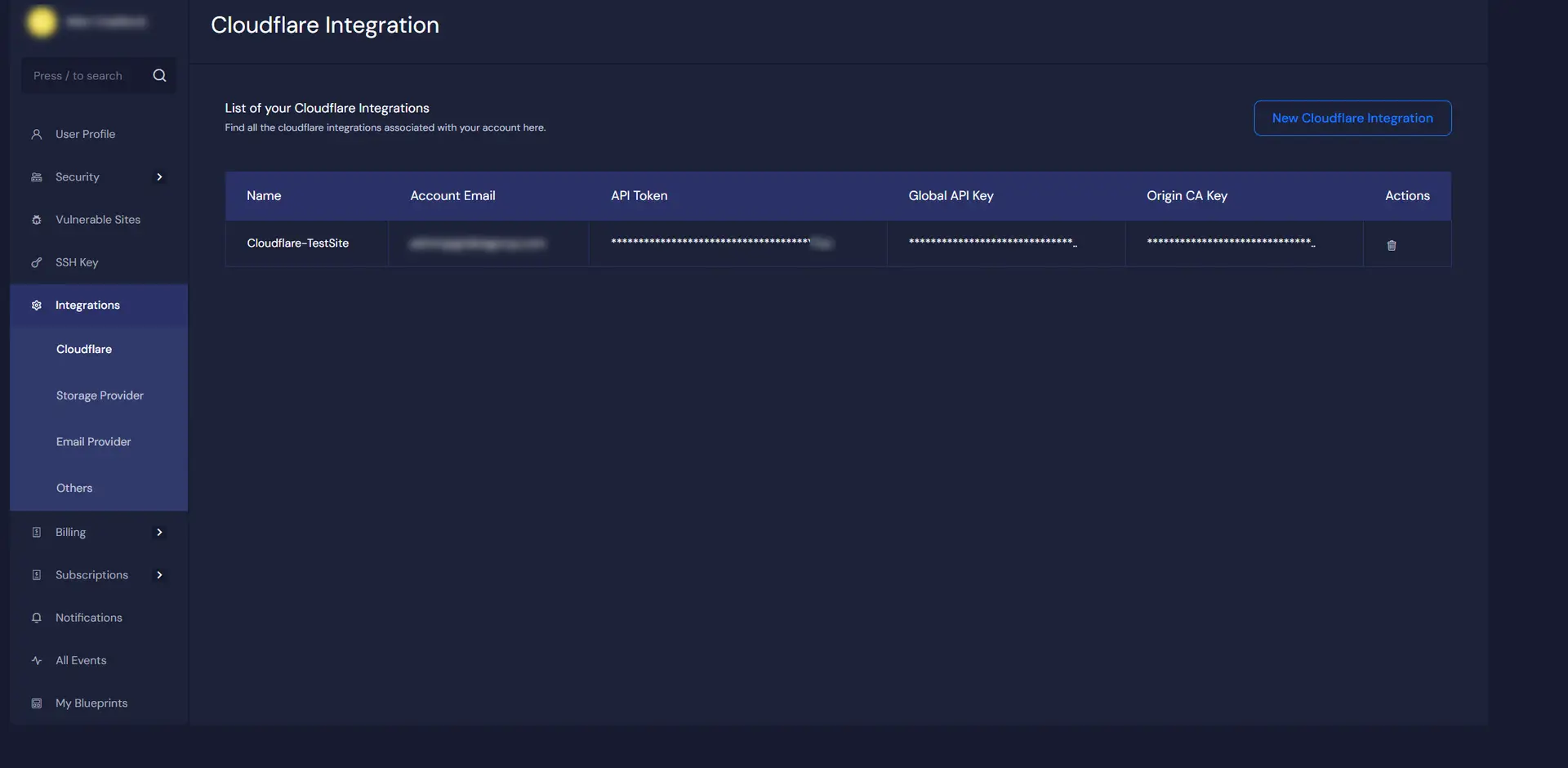Select the My Blueprints icon
The height and width of the screenshot is (768, 1568).
tap(36, 703)
